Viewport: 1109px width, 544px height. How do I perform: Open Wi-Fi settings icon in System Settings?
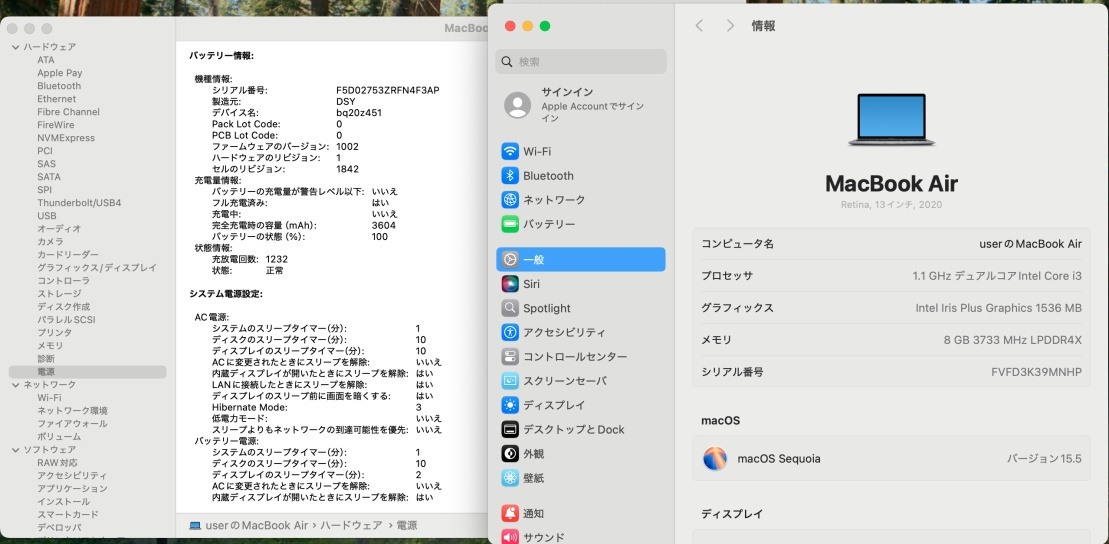click(x=510, y=151)
